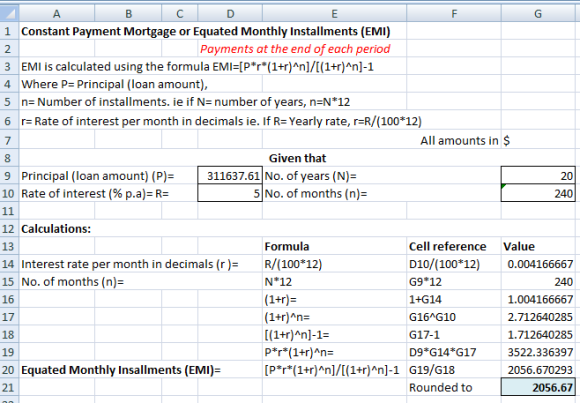Click number of years cell 20
This screenshot has width=580, height=403.
click(x=538, y=175)
